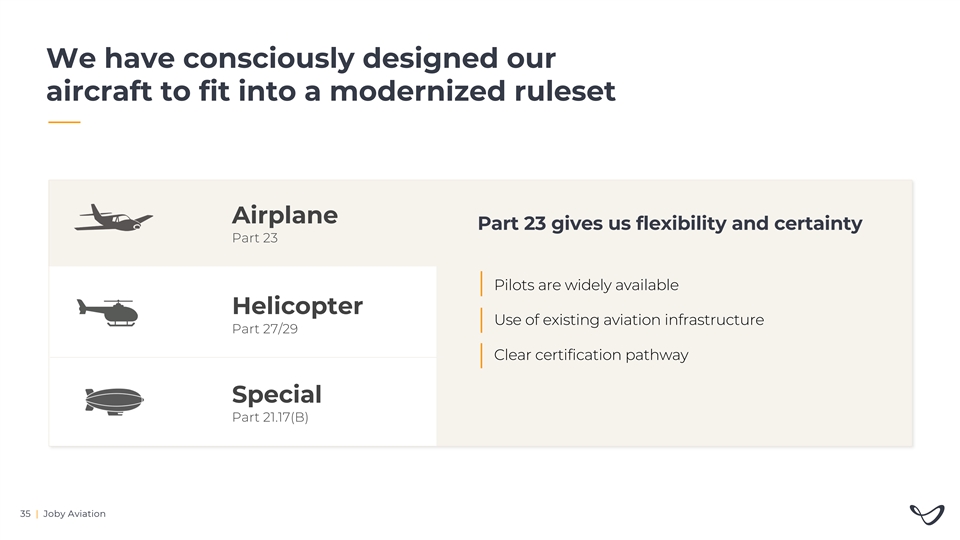Select the Helicopter heading
Viewport: 960px width, 540px height.
pos(297,305)
